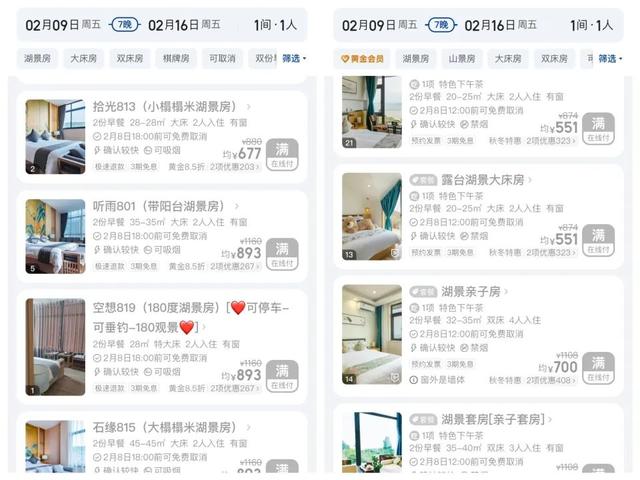The image size is (640, 480).
Task: Expand the 拾光813 room details chevron
Action: pos(249,107)
